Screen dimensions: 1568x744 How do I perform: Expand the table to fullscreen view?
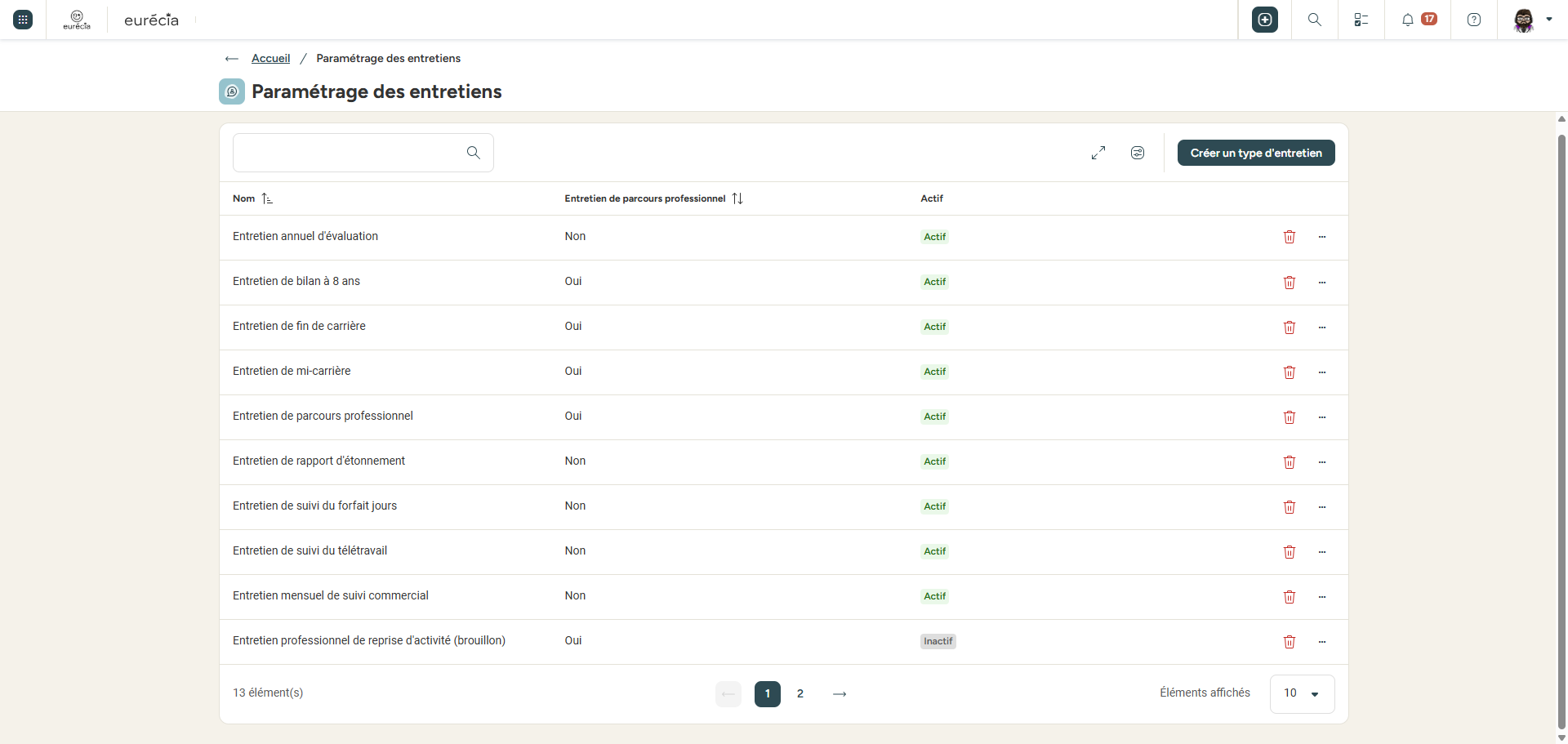point(1098,153)
